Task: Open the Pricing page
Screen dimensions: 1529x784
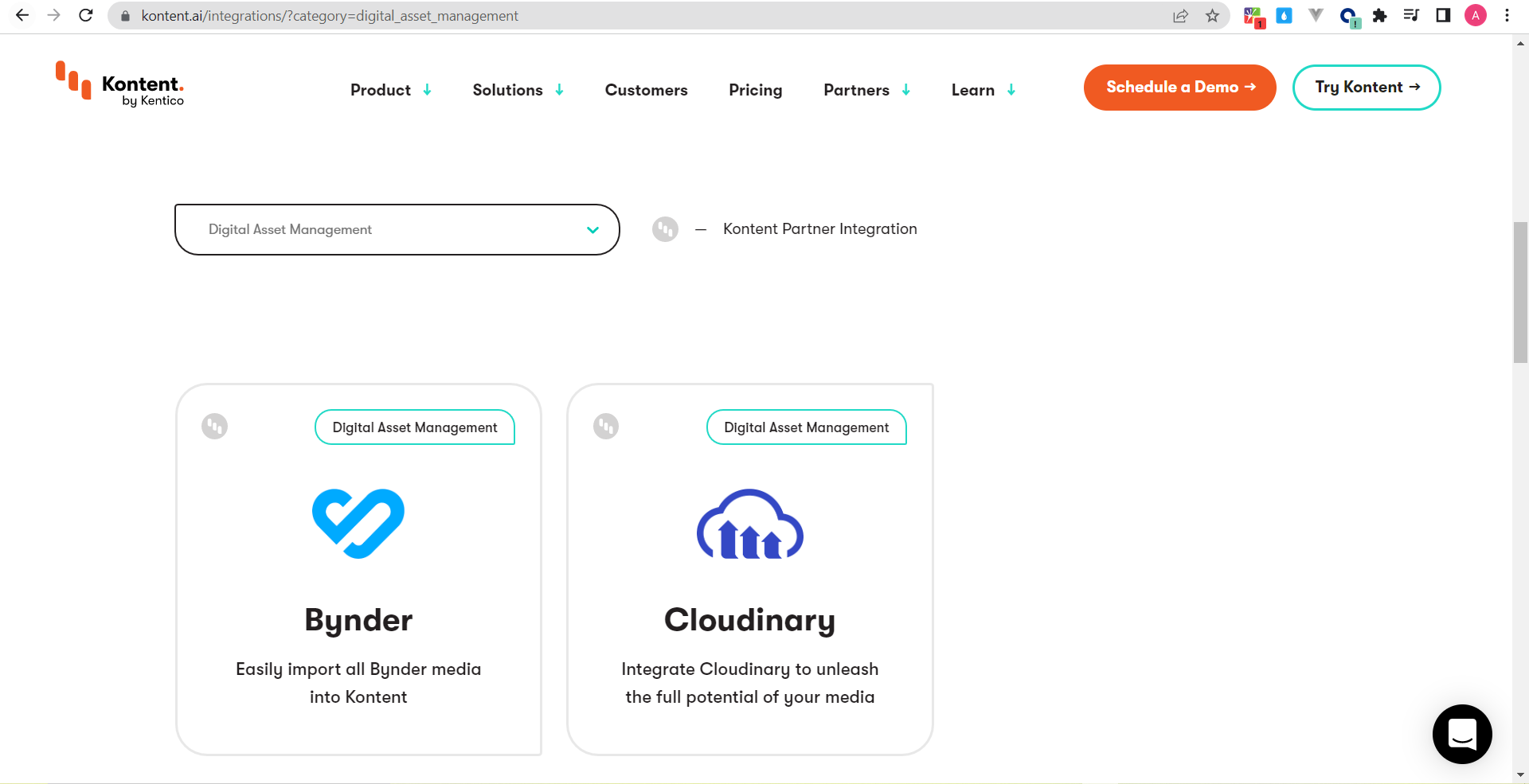Action: 755,90
